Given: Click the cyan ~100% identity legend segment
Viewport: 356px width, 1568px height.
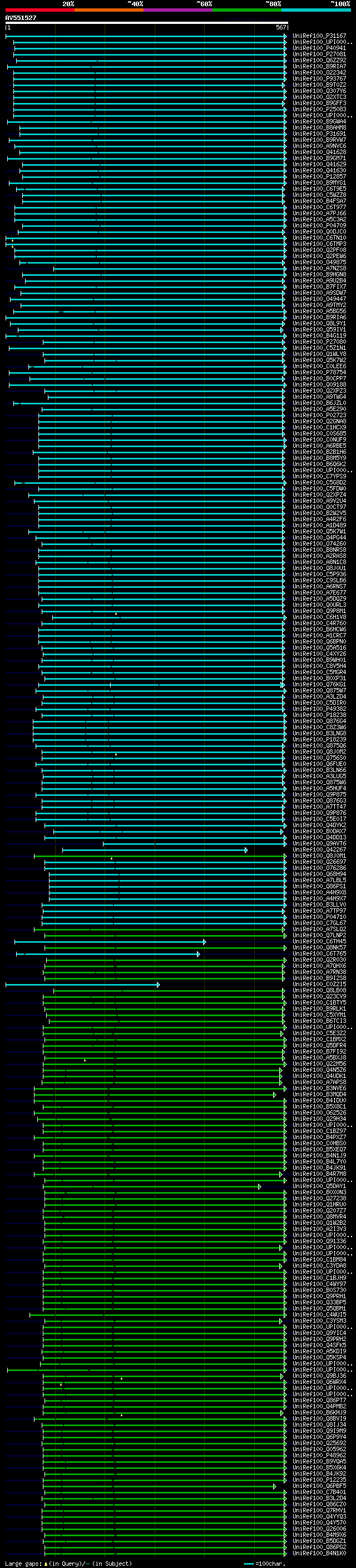Looking at the screenshot, I should pyautogui.click(x=316, y=10).
